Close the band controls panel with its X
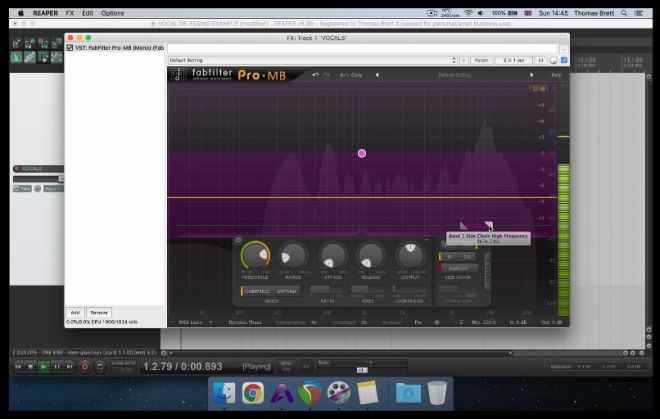The height and width of the screenshot is (419, 660). pos(426,240)
